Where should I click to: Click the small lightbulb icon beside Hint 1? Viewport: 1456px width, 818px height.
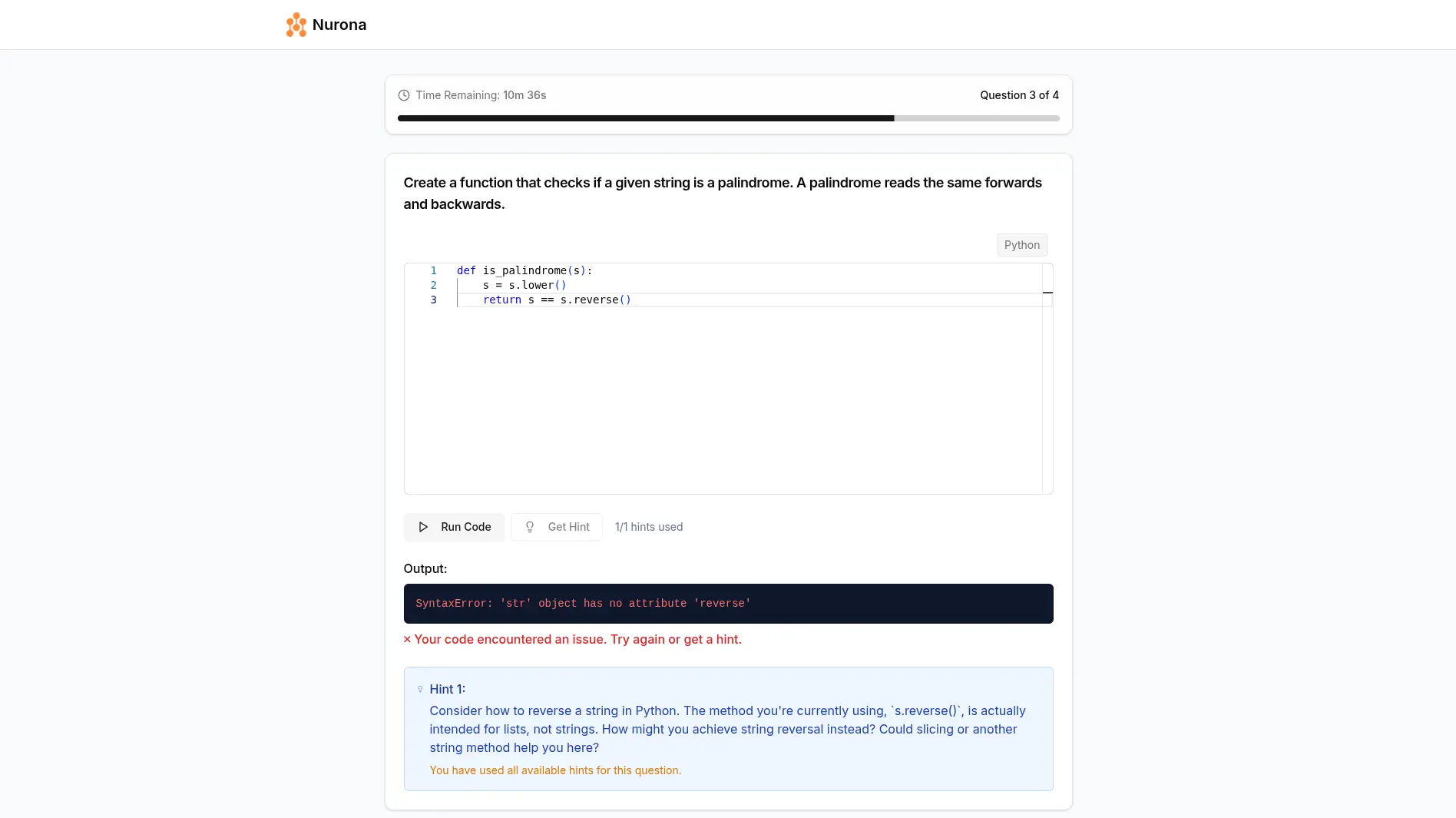420,689
